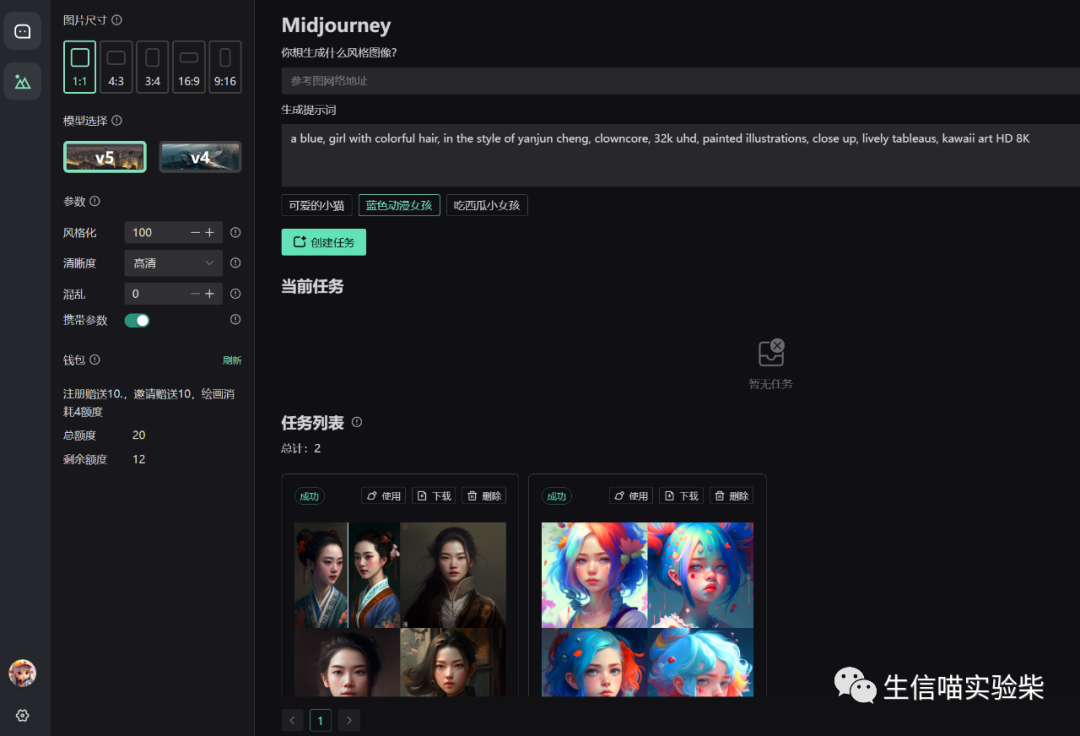Download the colorful-hair girl task result
This screenshot has height=736, width=1080.
[682, 496]
